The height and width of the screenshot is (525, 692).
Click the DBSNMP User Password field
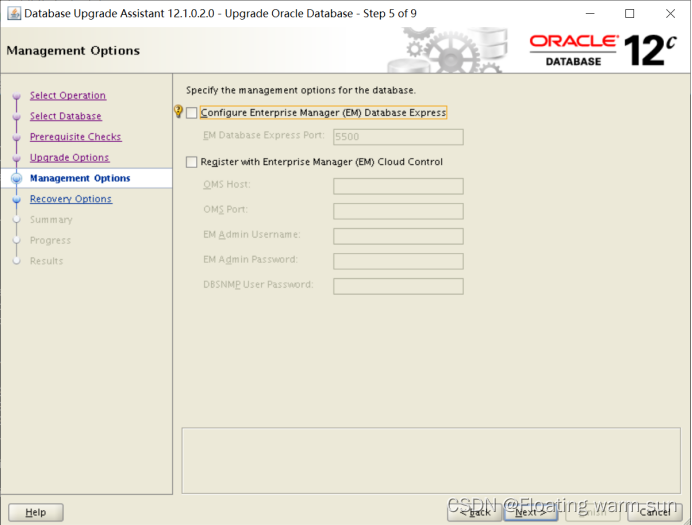click(398, 286)
